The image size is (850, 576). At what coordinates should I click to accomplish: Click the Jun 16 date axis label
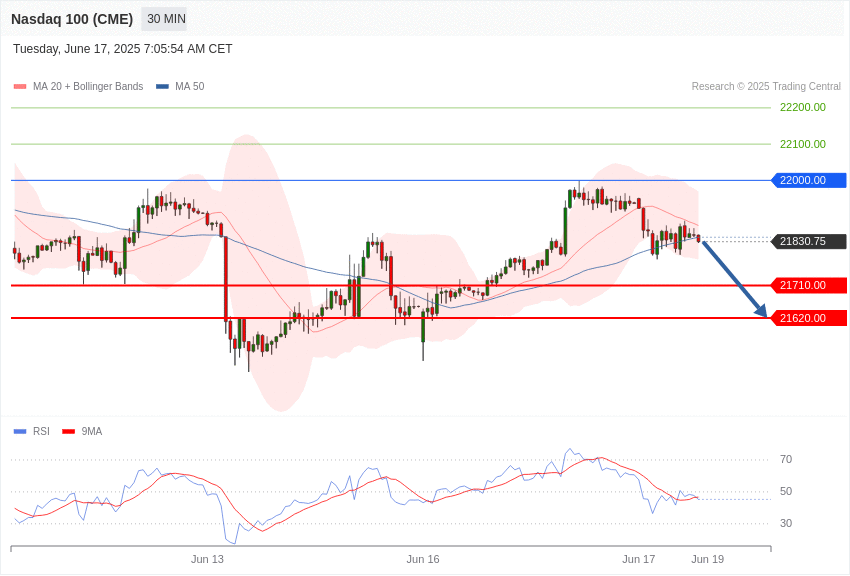(x=423, y=559)
